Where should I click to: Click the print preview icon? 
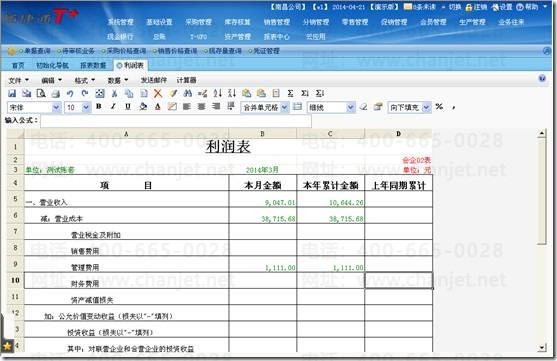41,93
